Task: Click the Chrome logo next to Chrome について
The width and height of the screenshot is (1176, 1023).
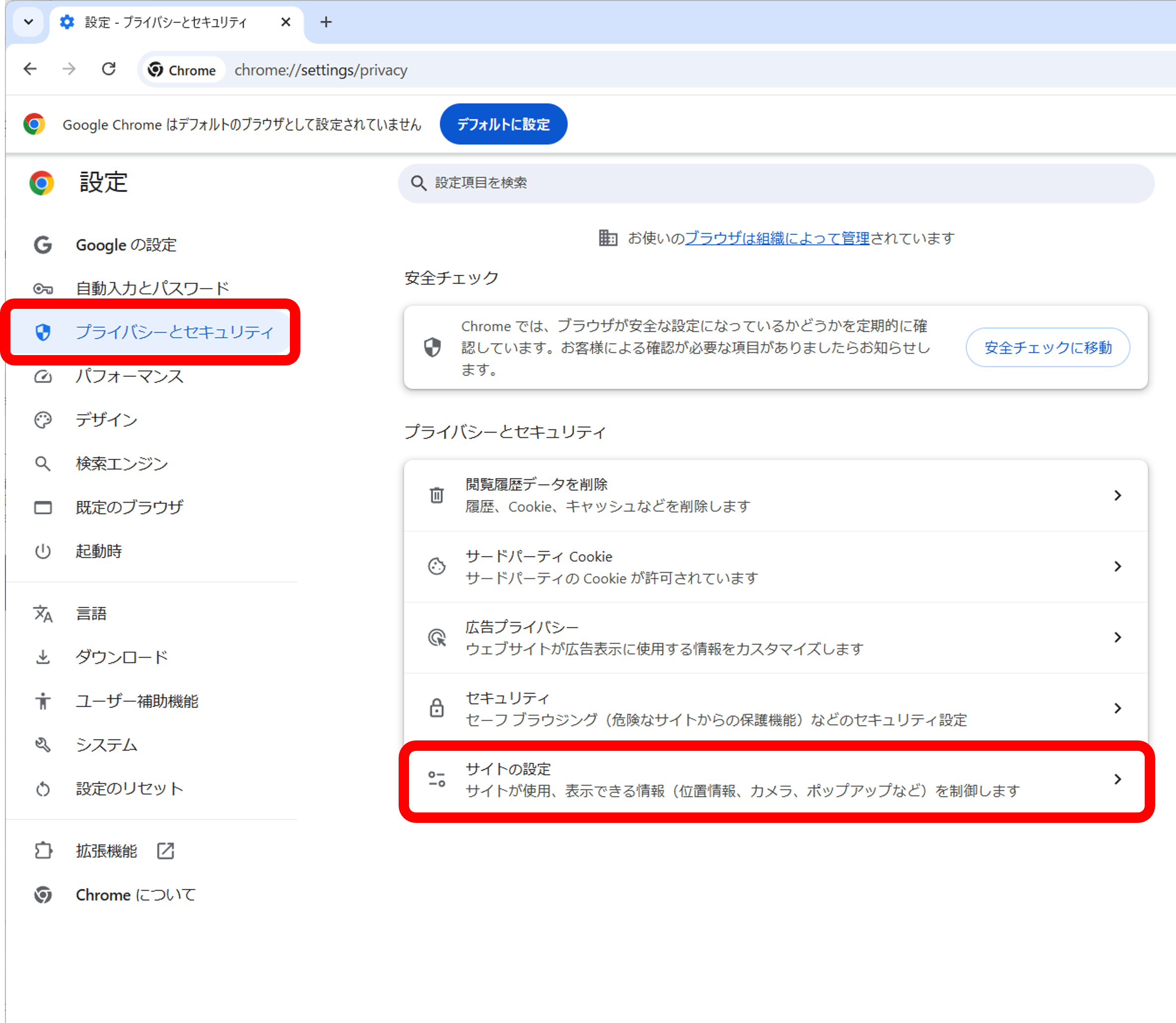Action: (43, 894)
